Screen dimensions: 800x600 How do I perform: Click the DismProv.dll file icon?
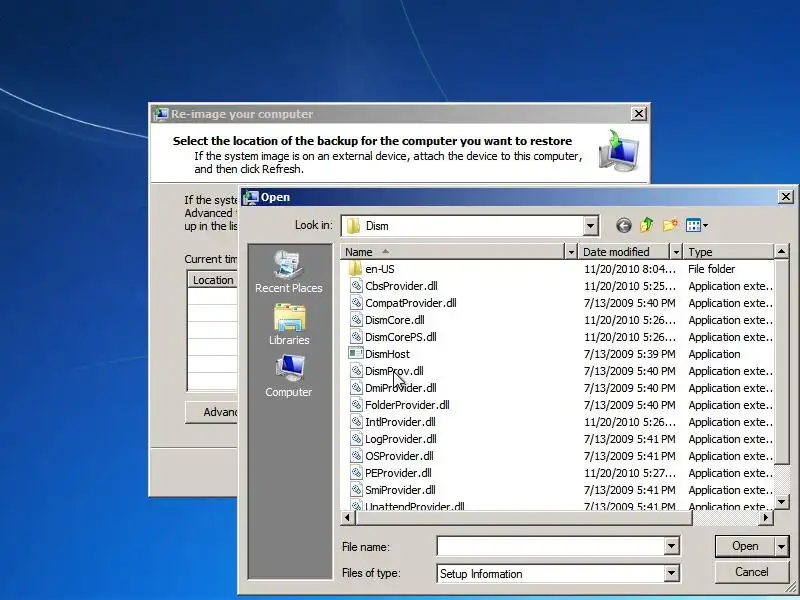356,371
